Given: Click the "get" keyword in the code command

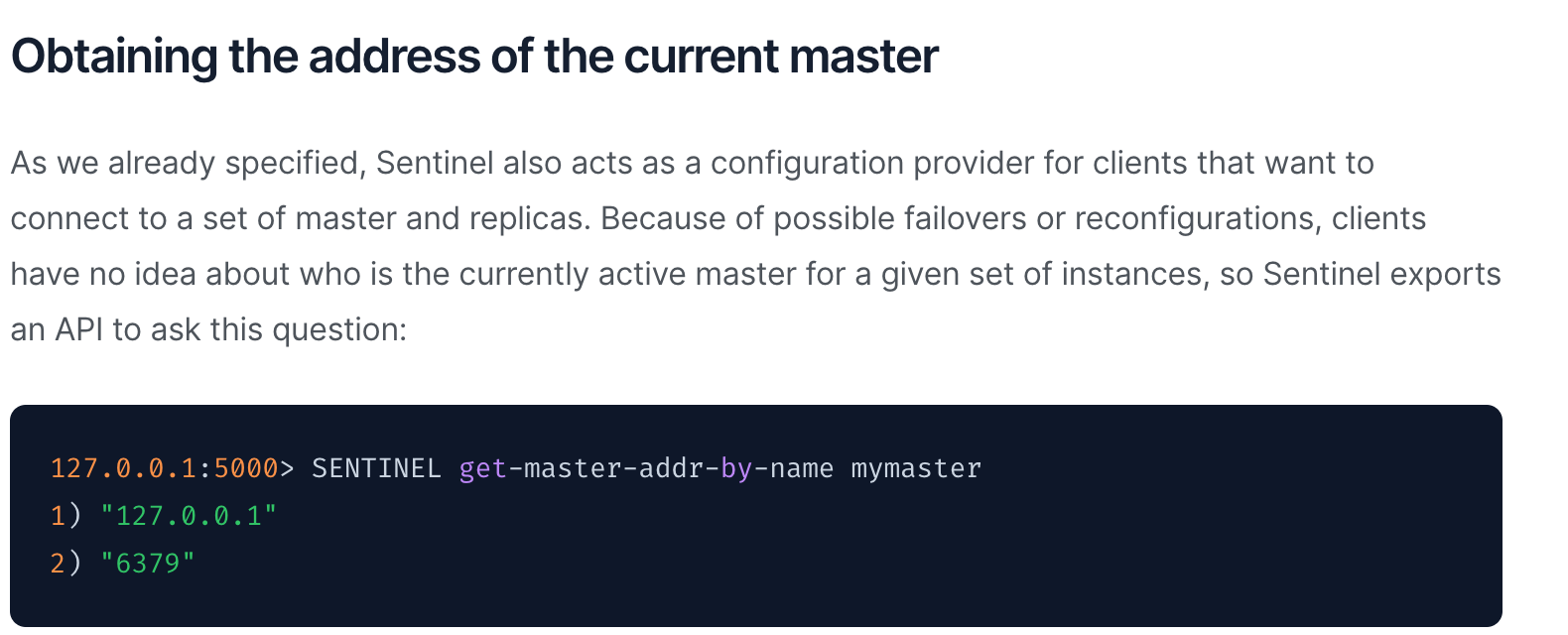Looking at the screenshot, I should coord(483,468).
